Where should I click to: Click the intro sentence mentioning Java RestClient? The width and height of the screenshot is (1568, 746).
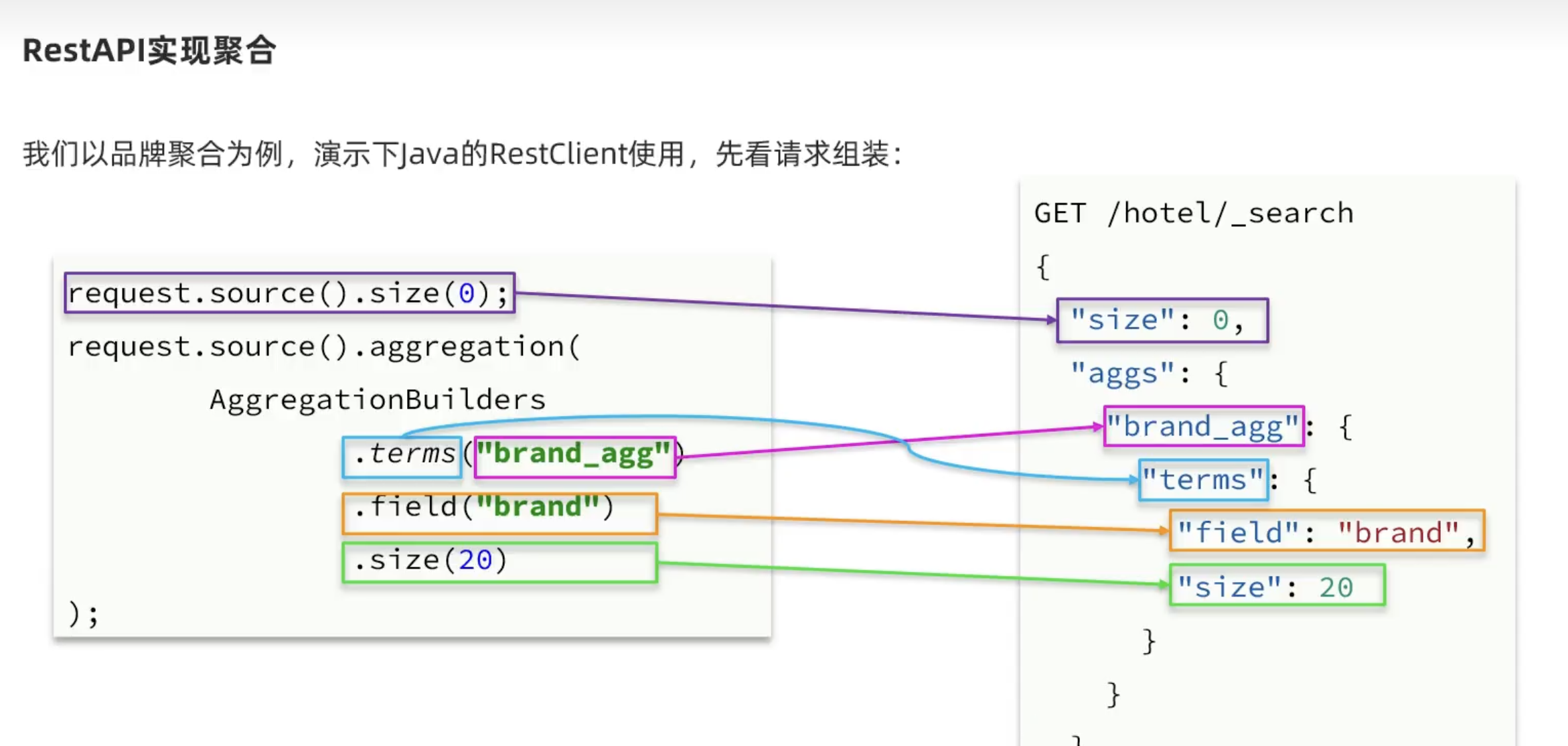coord(462,155)
